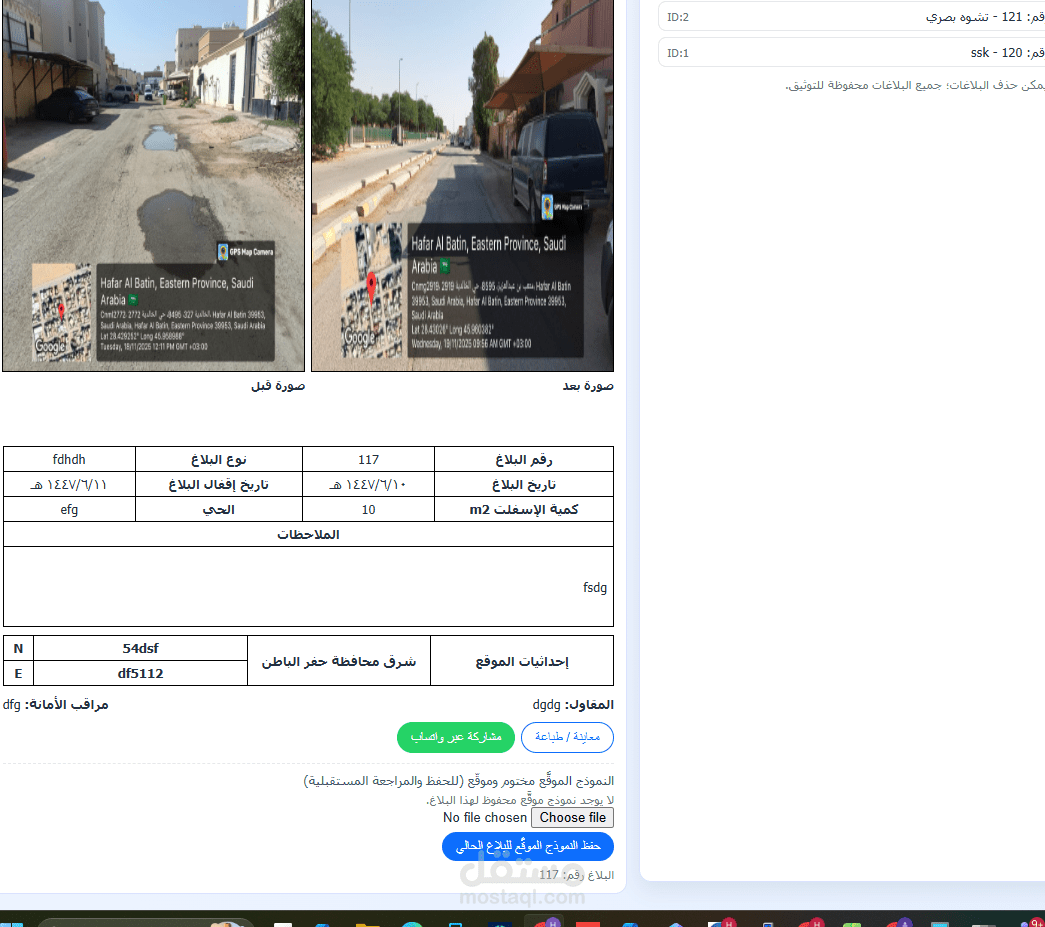
Task: Click the signed form heading النموذج الموقّع مختوم وموقّع
Action: [459, 780]
